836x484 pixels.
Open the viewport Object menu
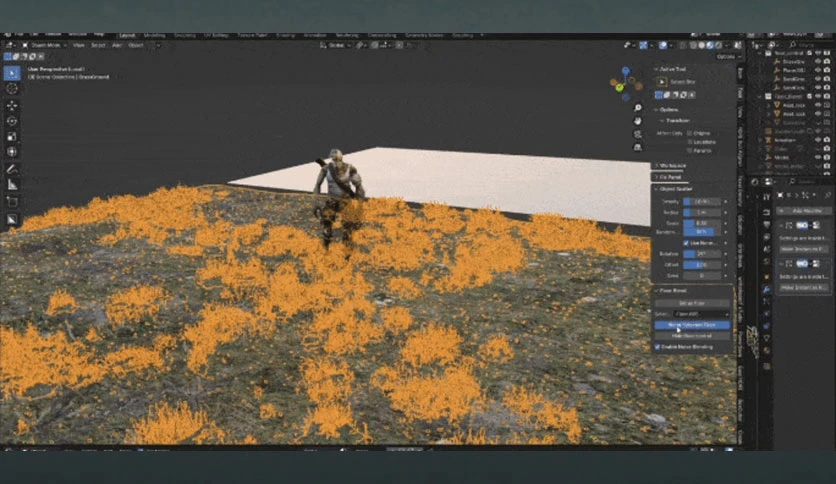(x=135, y=45)
